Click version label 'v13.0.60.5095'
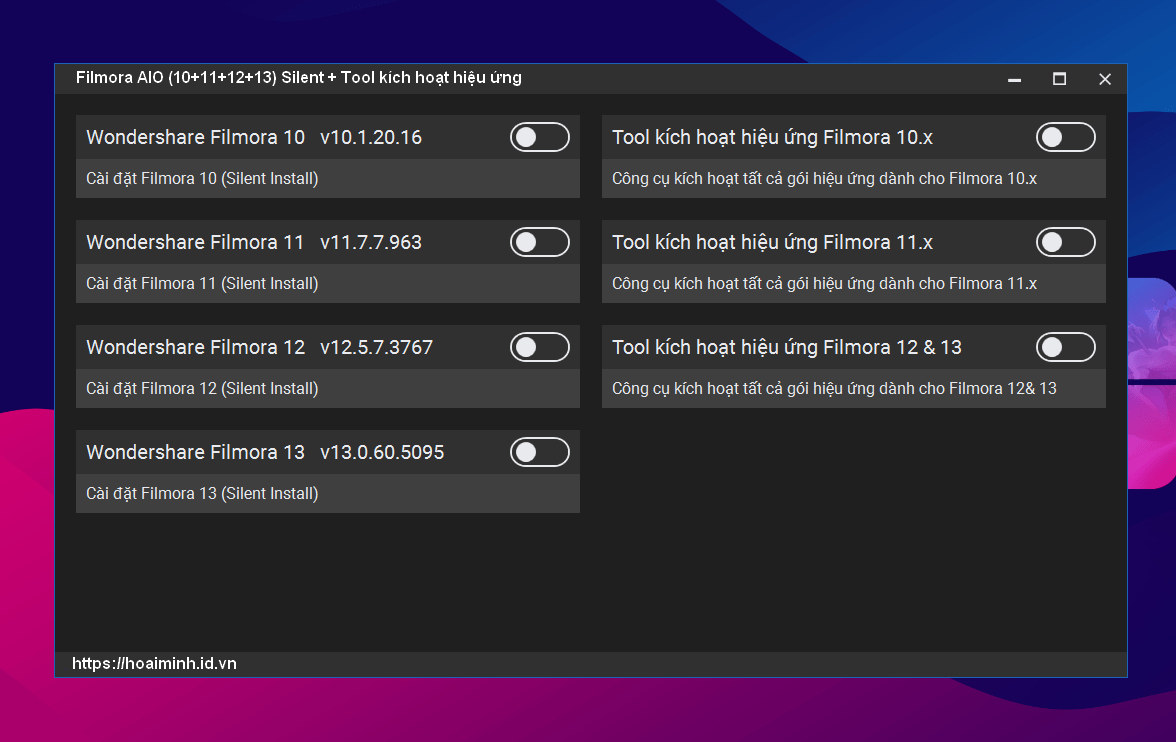 coord(382,452)
